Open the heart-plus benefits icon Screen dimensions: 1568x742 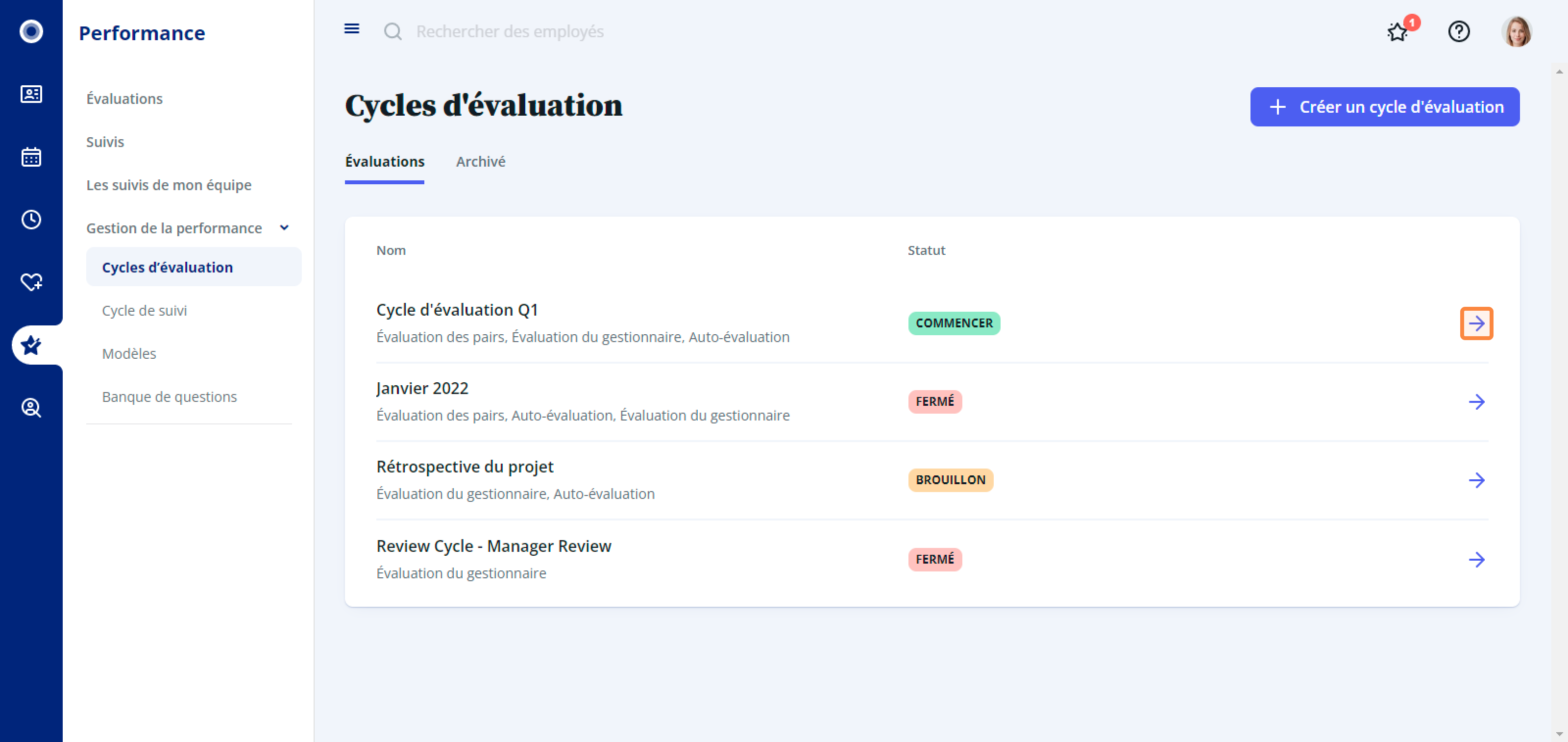pyautogui.click(x=31, y=282)
